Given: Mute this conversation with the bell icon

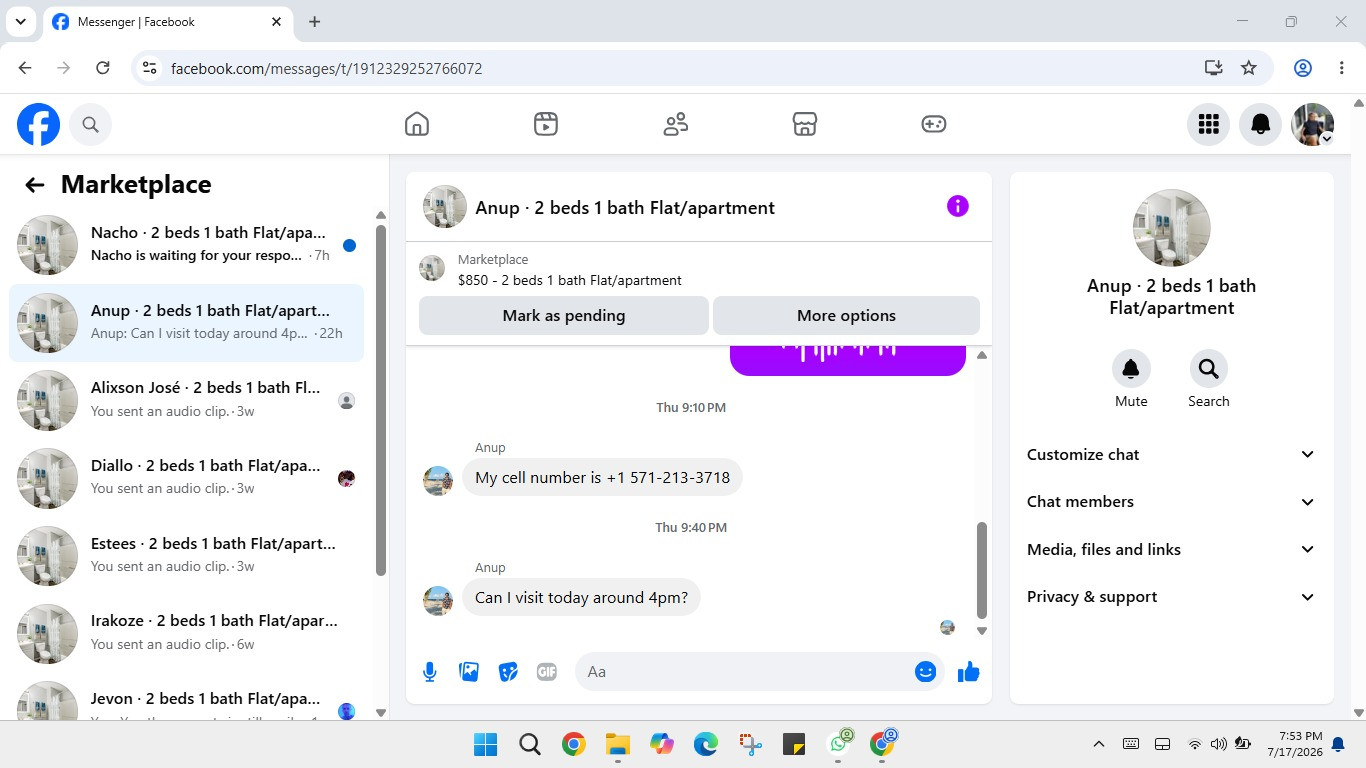Looking at the screenshot, I should point(1131,369).
